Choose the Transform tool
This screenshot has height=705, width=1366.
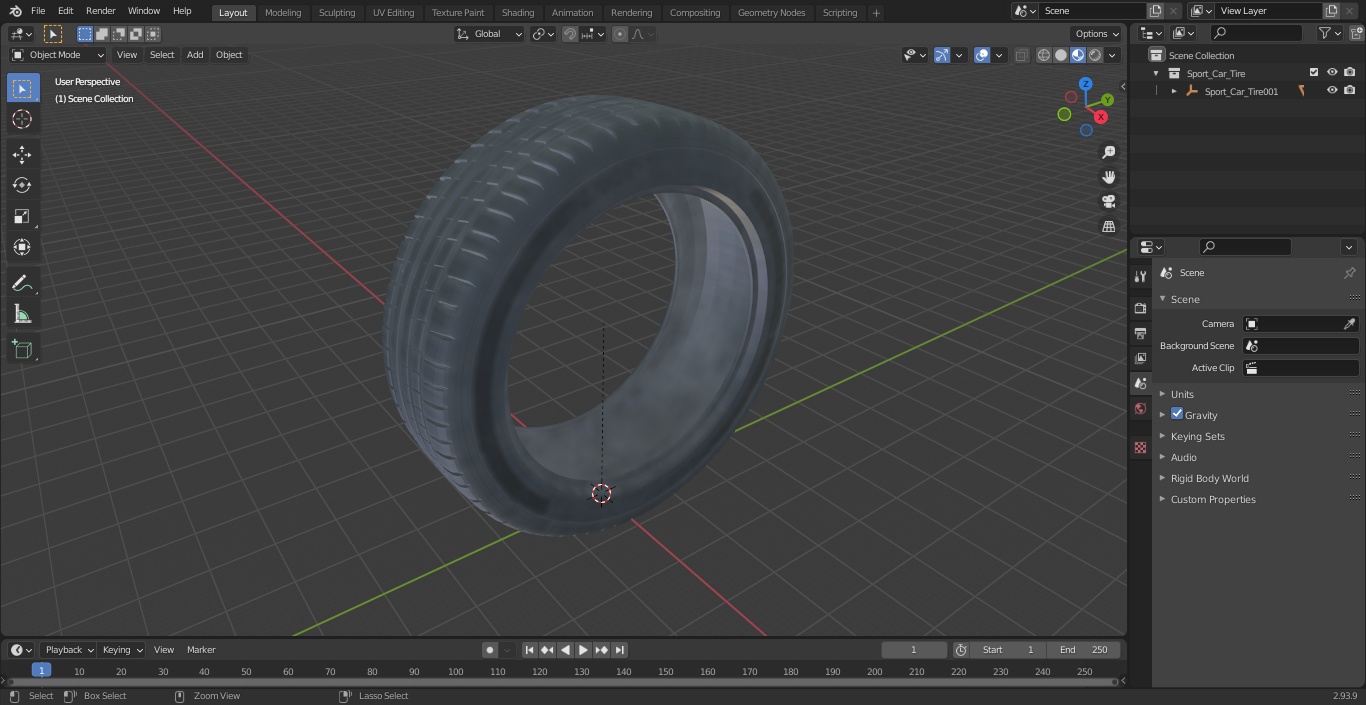click(22, 247)
